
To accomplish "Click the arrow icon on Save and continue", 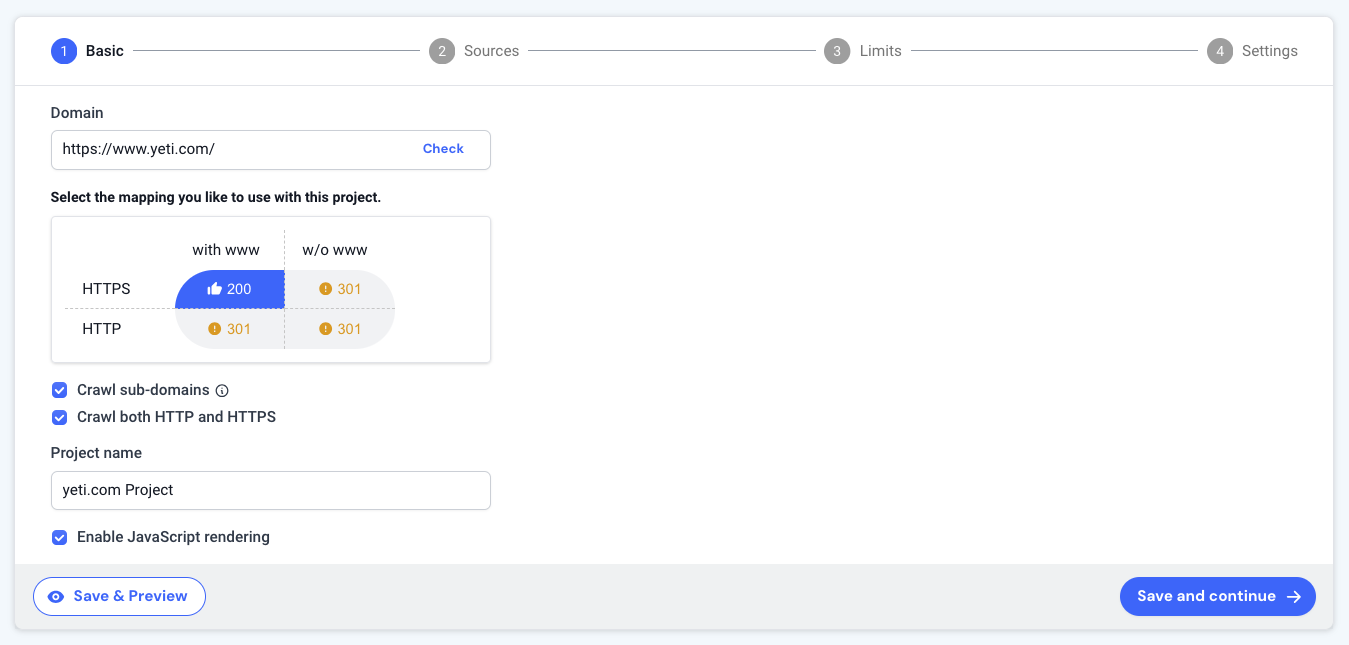I will point(1294,596).
